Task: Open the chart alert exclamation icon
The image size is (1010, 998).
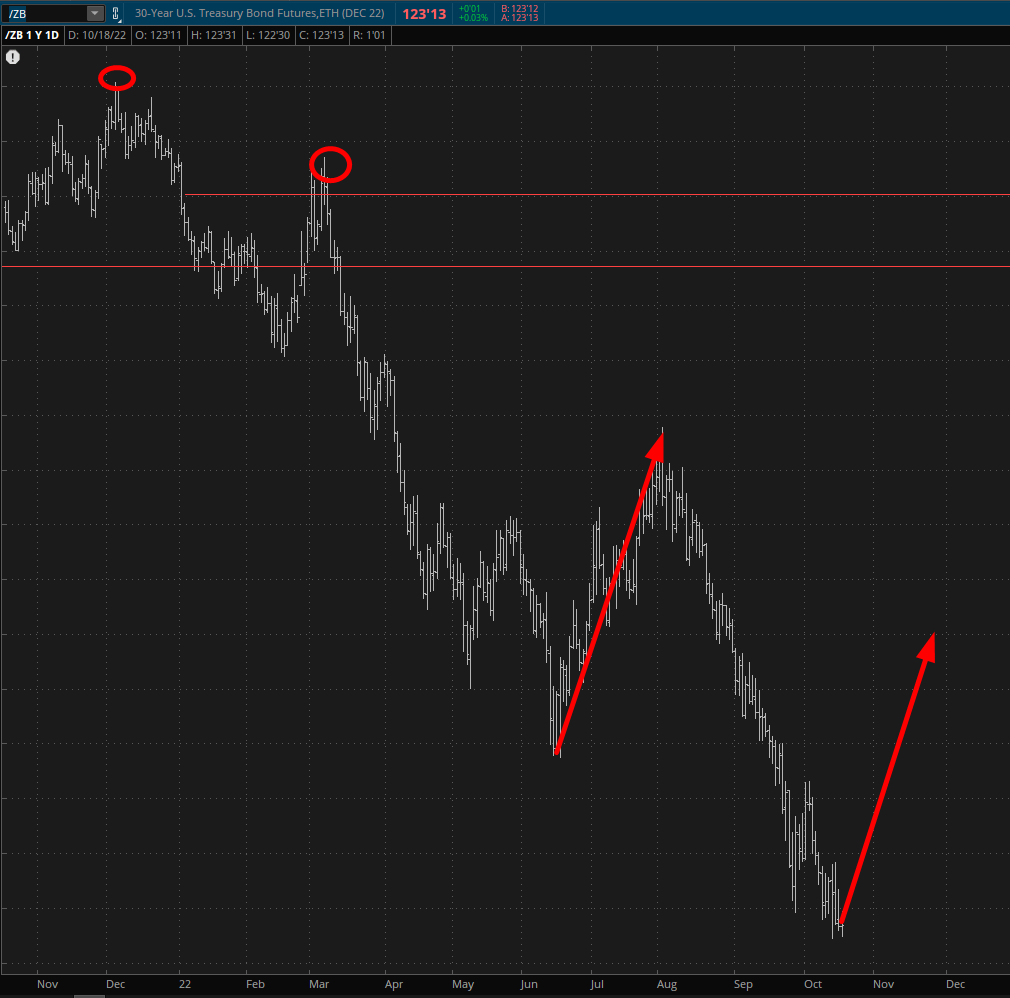Action: tap(13, 57)
